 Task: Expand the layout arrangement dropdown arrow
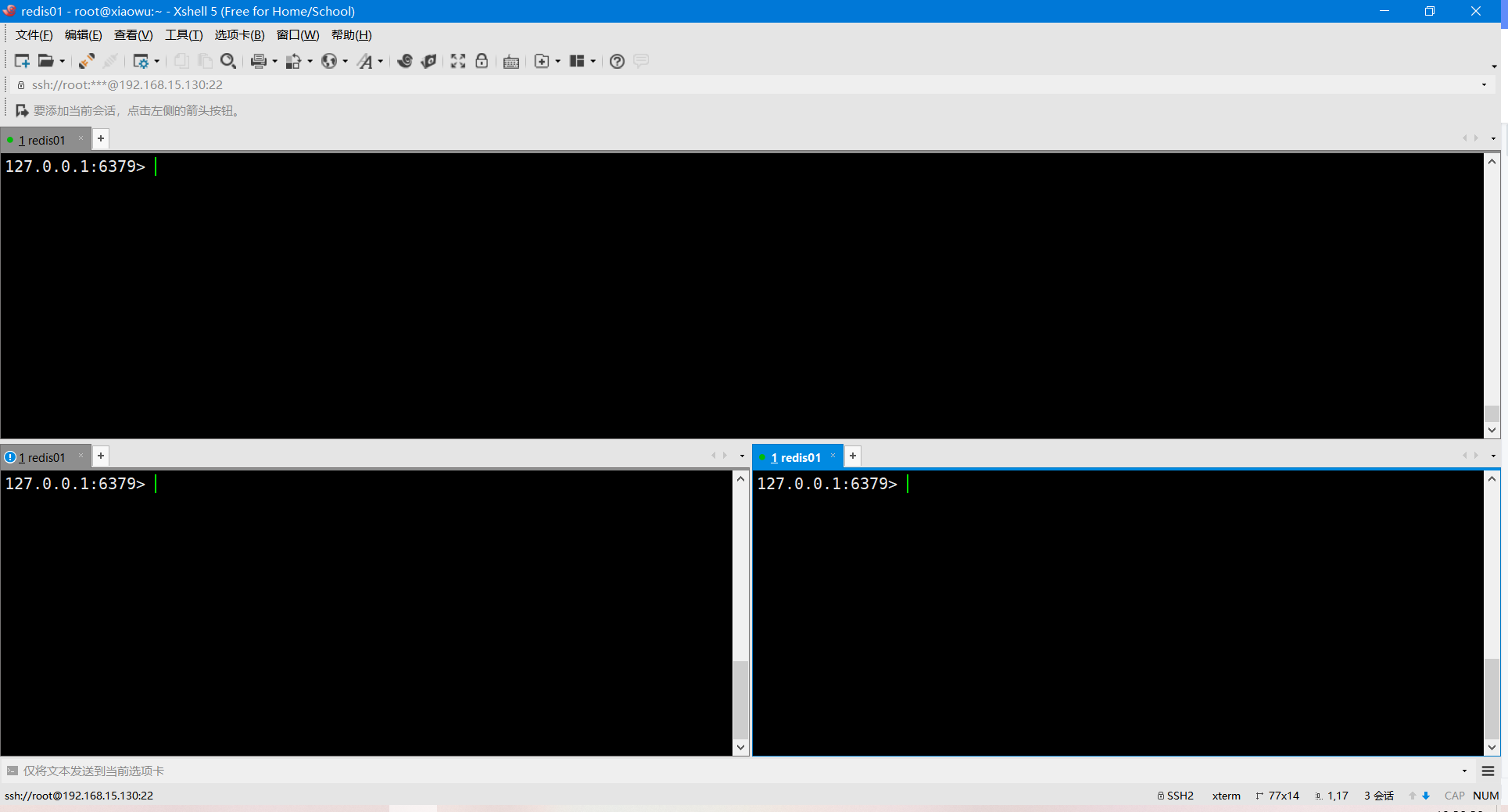[593, 62]
